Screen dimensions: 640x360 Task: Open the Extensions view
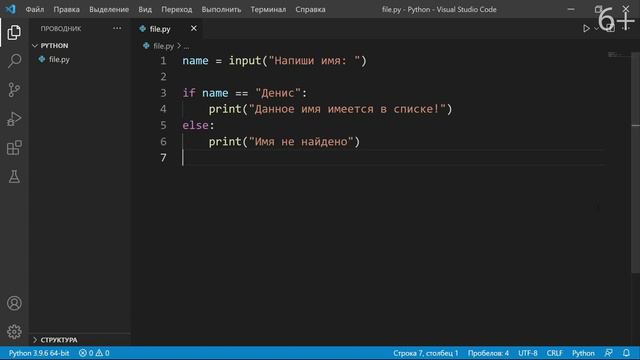click(x=14, y=148)
